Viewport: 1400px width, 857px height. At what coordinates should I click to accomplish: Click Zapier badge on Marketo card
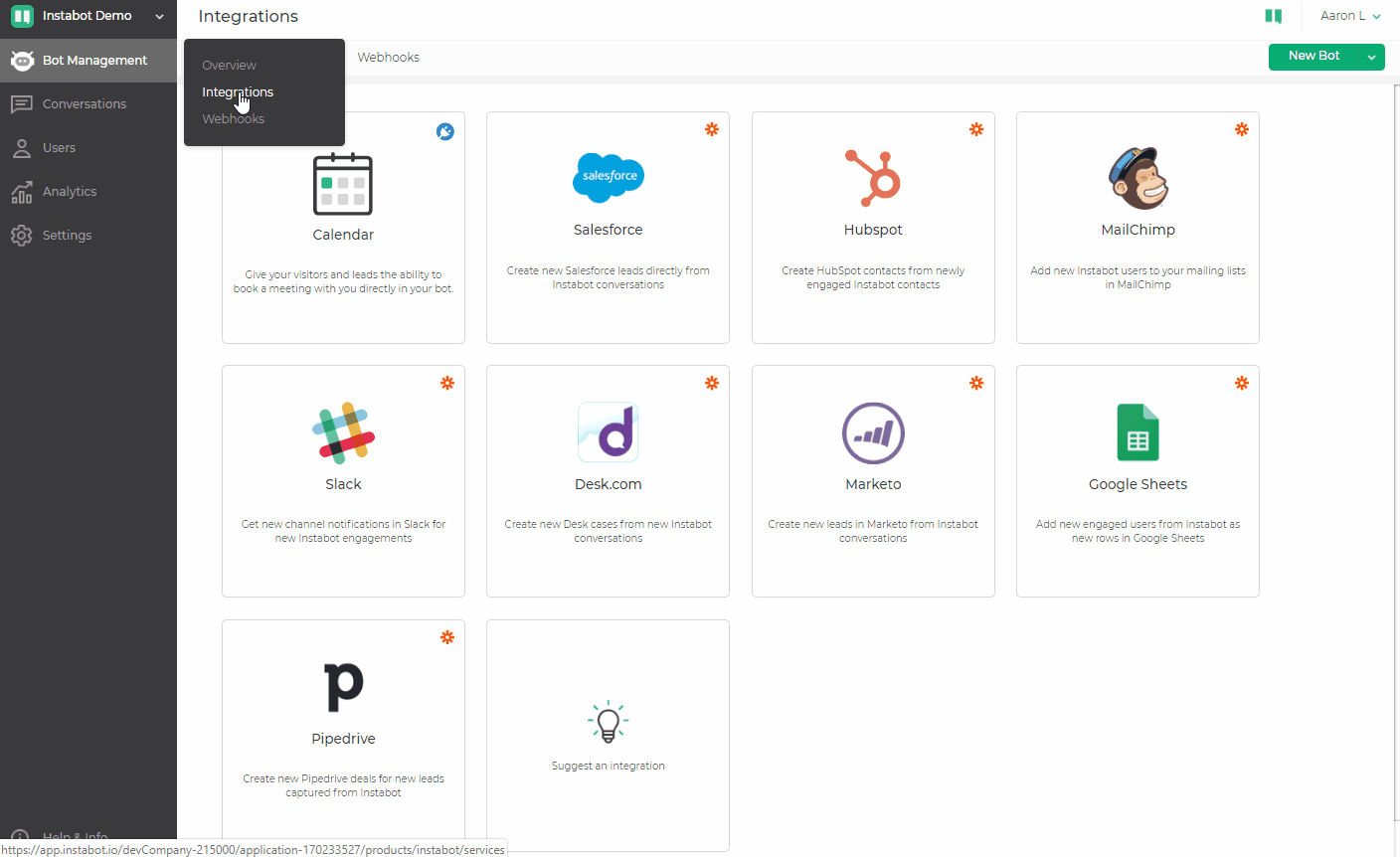click(x=976, y=383)
